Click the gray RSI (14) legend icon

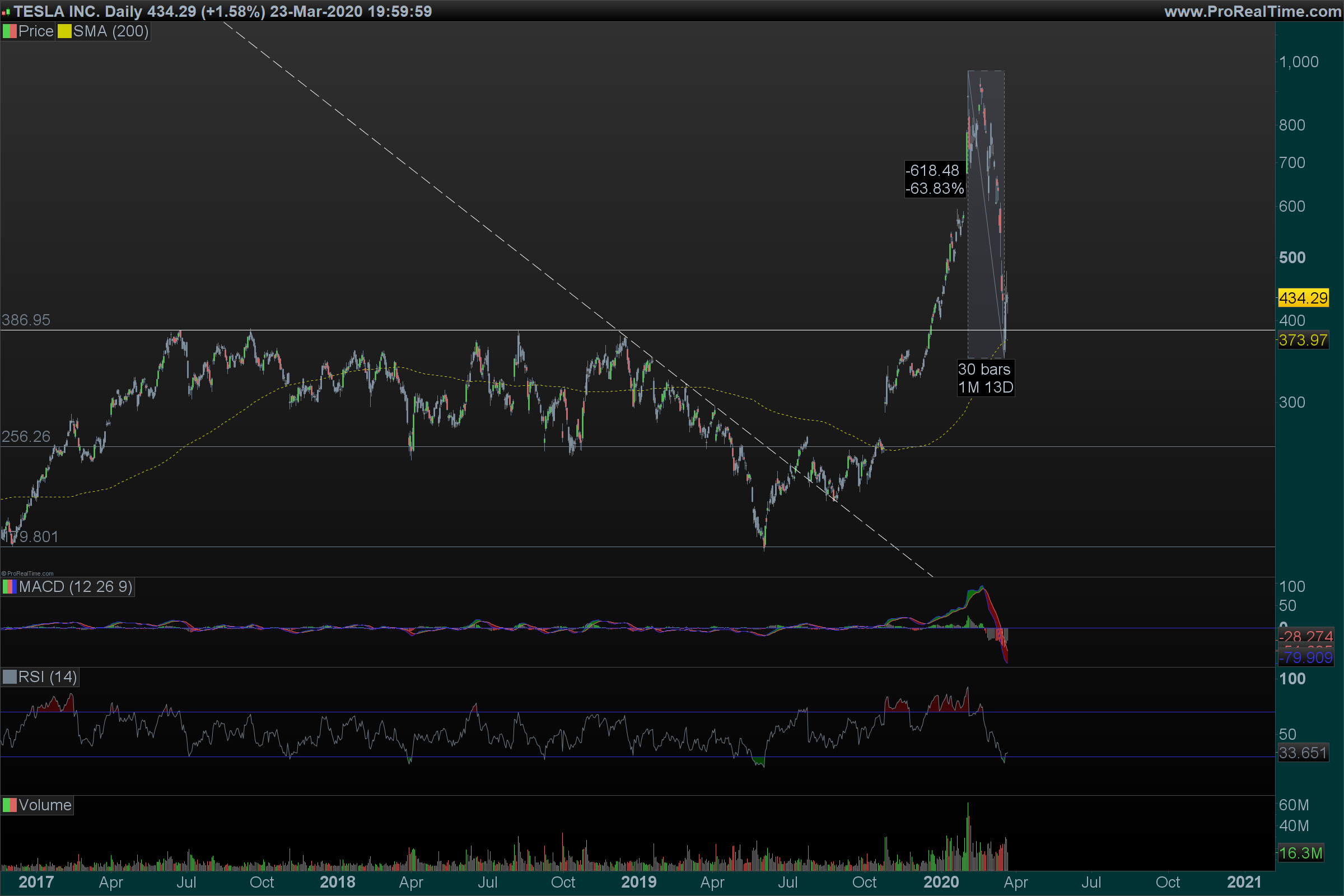(9, 677)
